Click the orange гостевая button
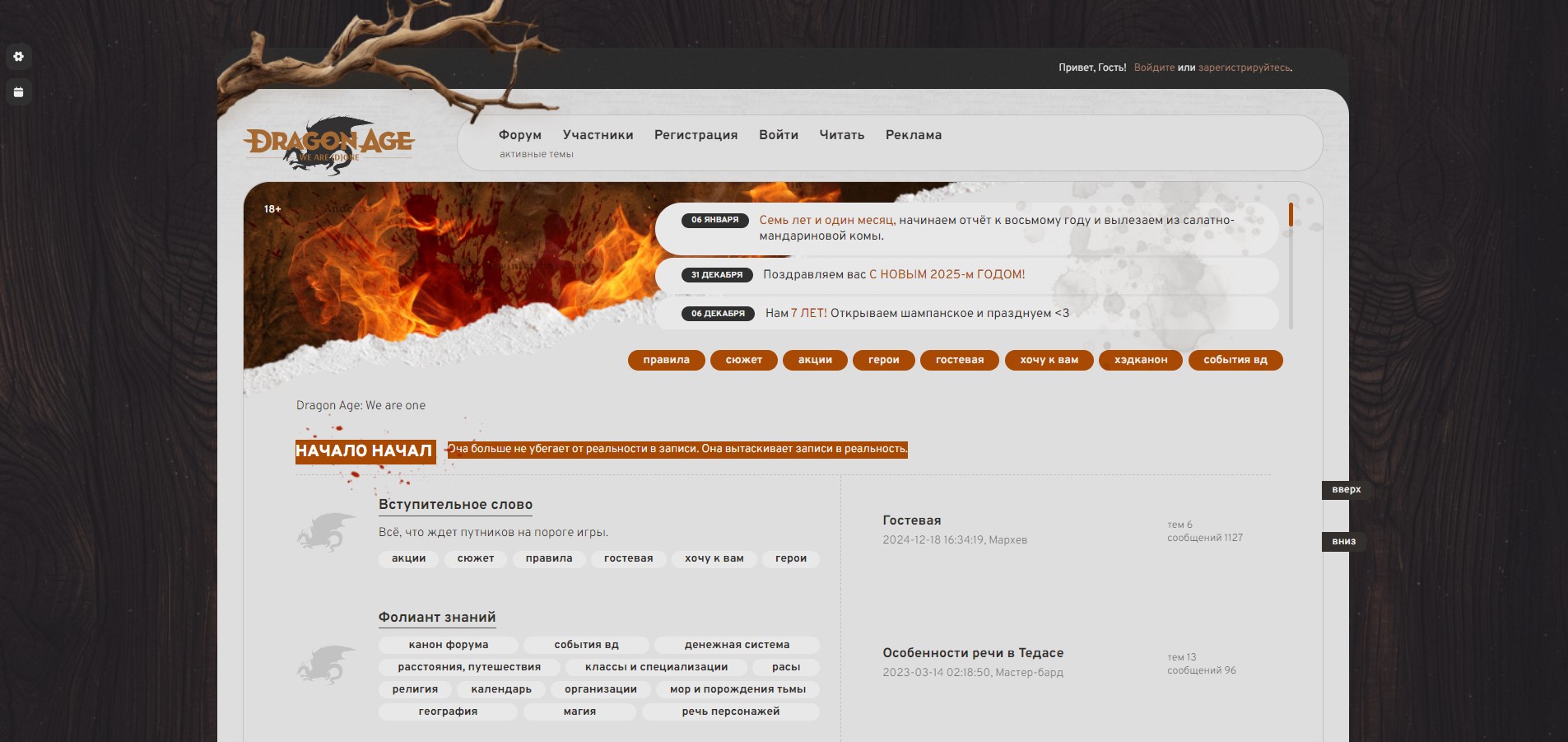 [x=960, y=360]
